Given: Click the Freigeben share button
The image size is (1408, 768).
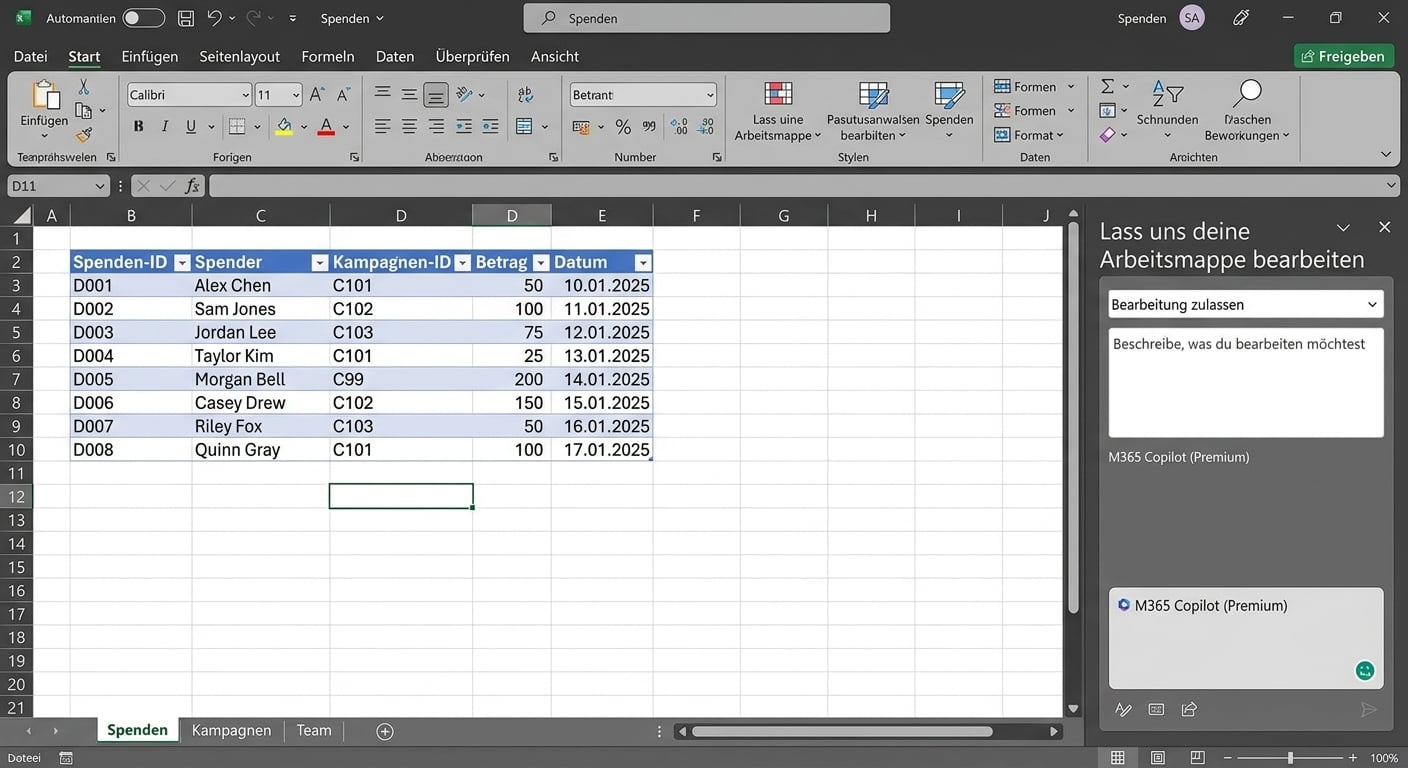Looking at the screenshot, I should 1344,56.
